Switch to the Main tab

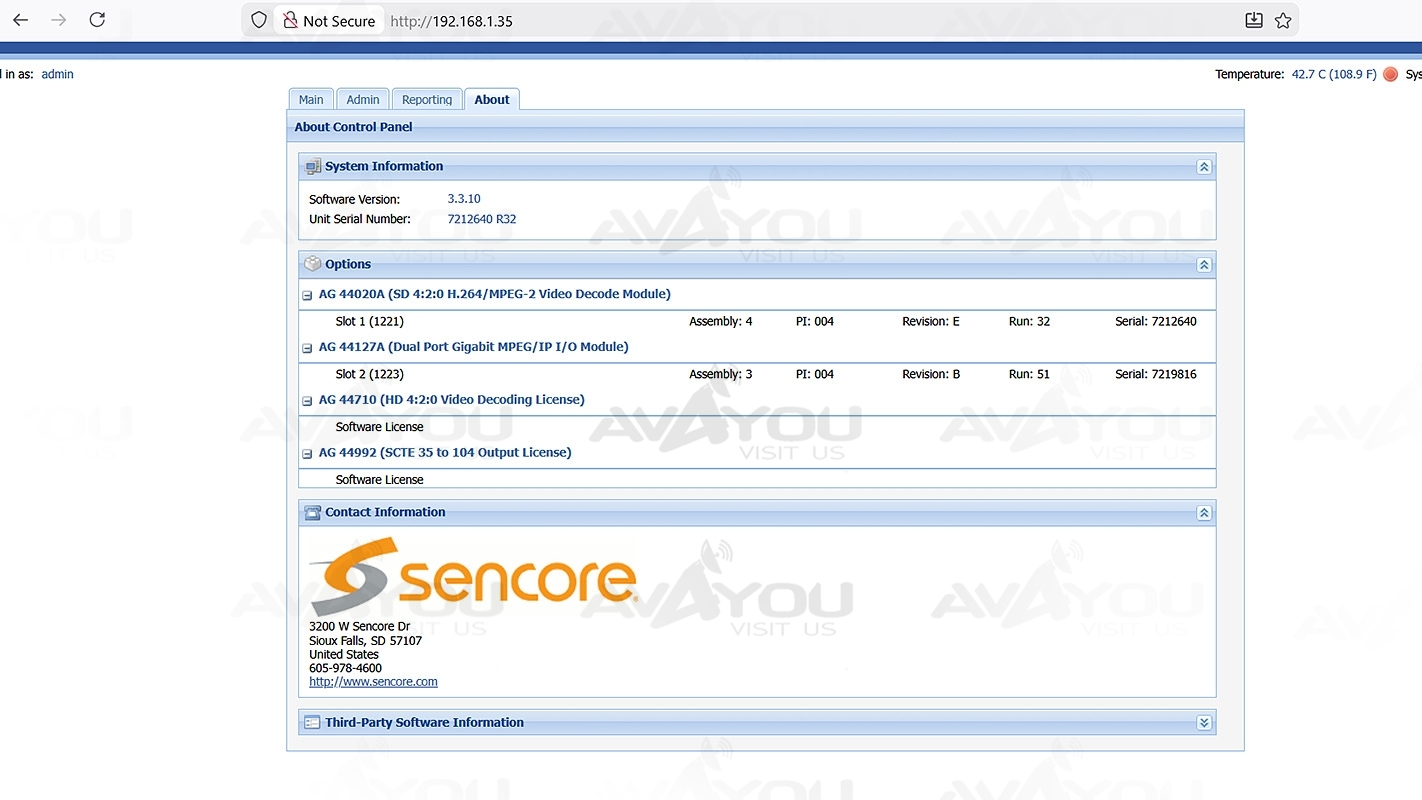coord(311,100)
